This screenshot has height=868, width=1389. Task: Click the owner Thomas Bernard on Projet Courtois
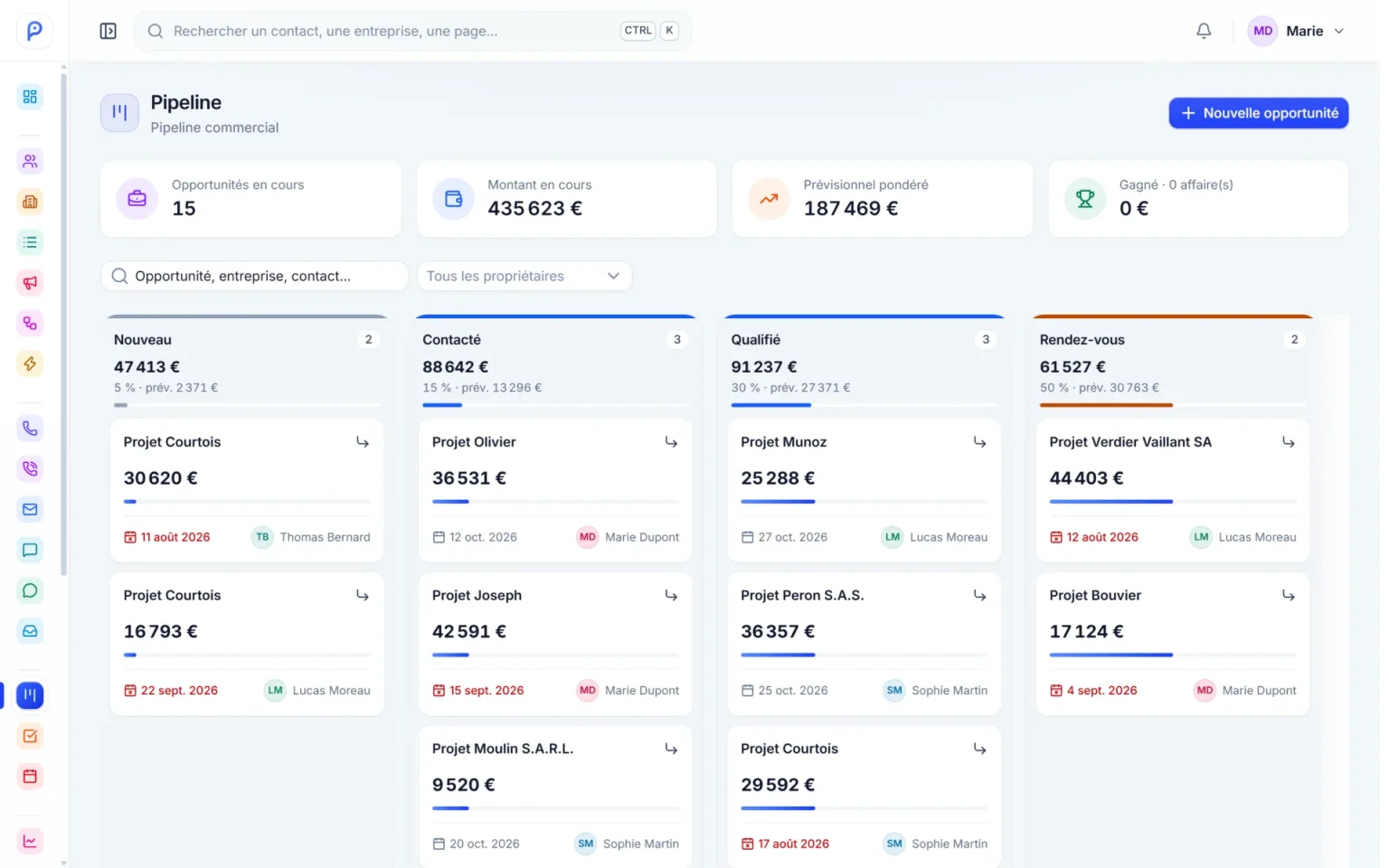pyautogui.click(x=311, y=537)
